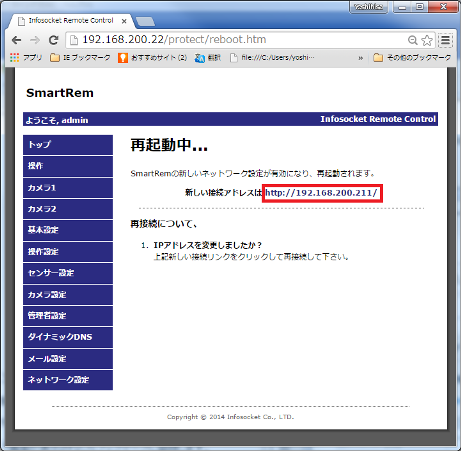Open the その他のブックマーク folder
Viewport: 461px width, 451px height.
(412, 58)
